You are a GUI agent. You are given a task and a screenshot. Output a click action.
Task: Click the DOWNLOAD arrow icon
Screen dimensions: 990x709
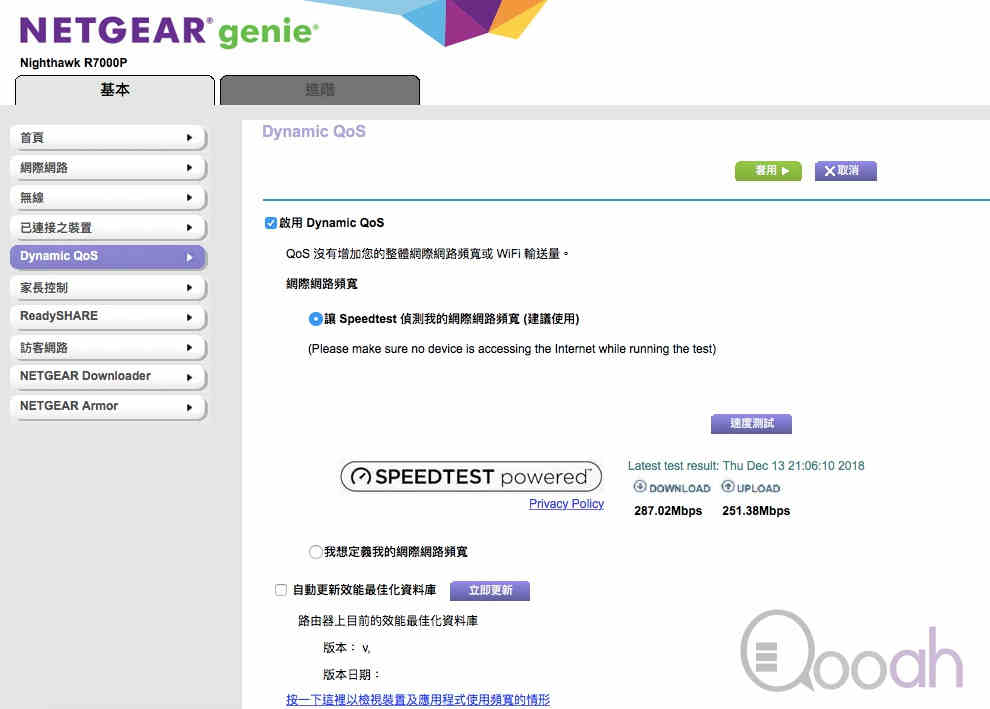point(640,486)
